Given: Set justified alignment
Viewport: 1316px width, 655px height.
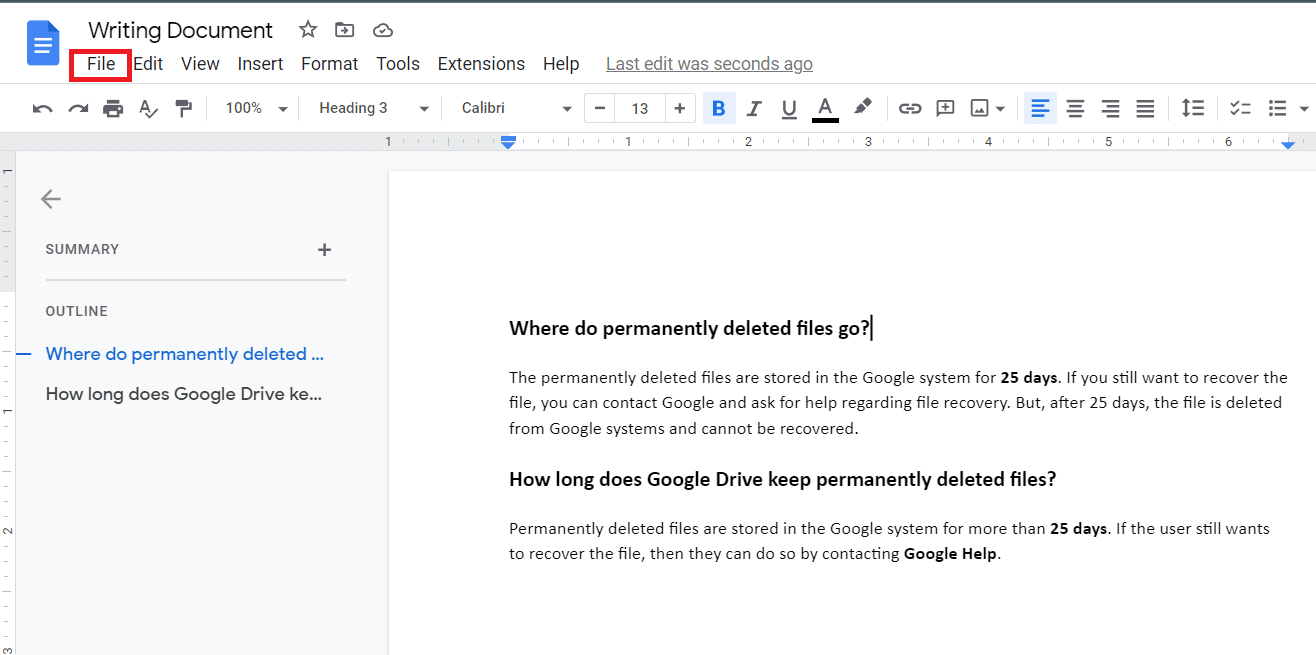Looking at the screenshot, I should [1146, 108].
